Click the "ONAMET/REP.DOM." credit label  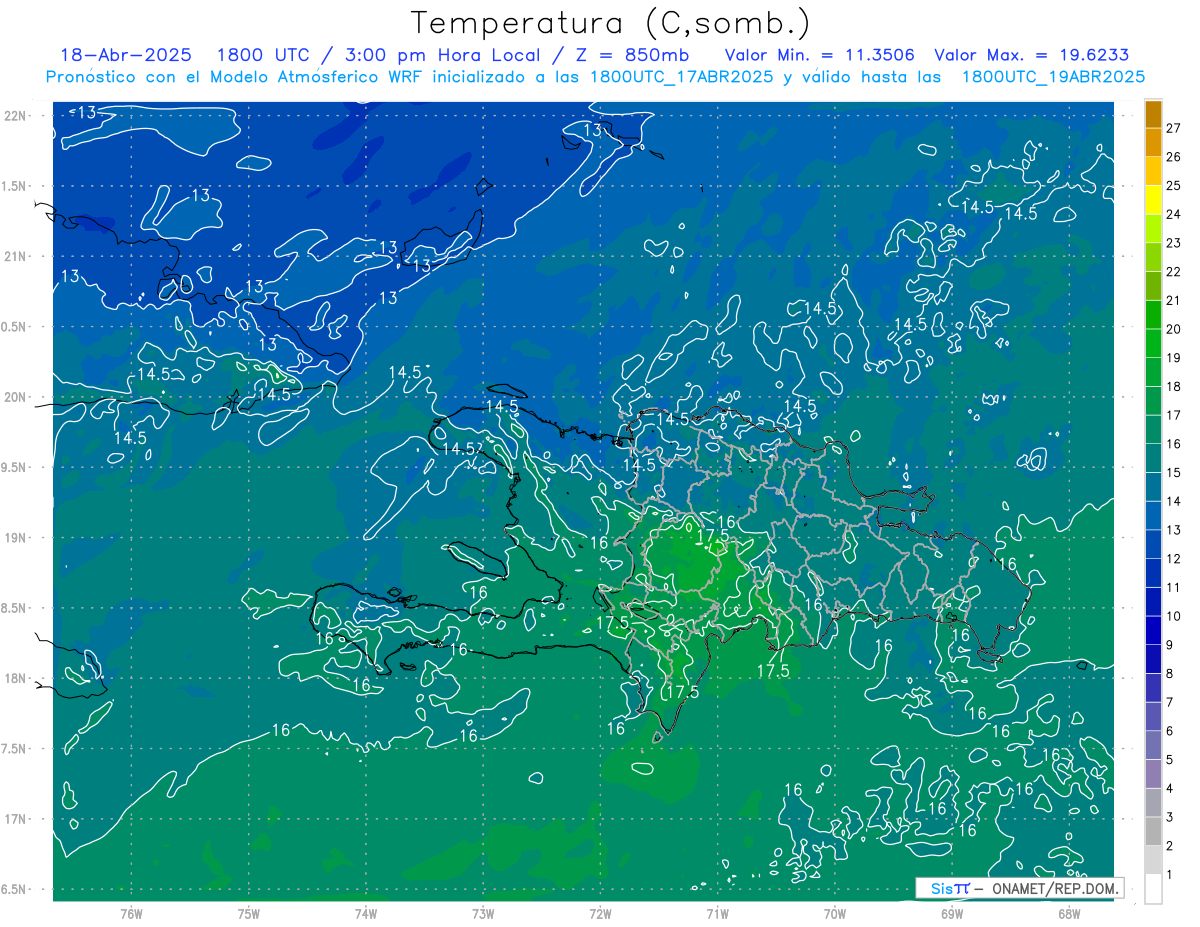[1054, 888]
